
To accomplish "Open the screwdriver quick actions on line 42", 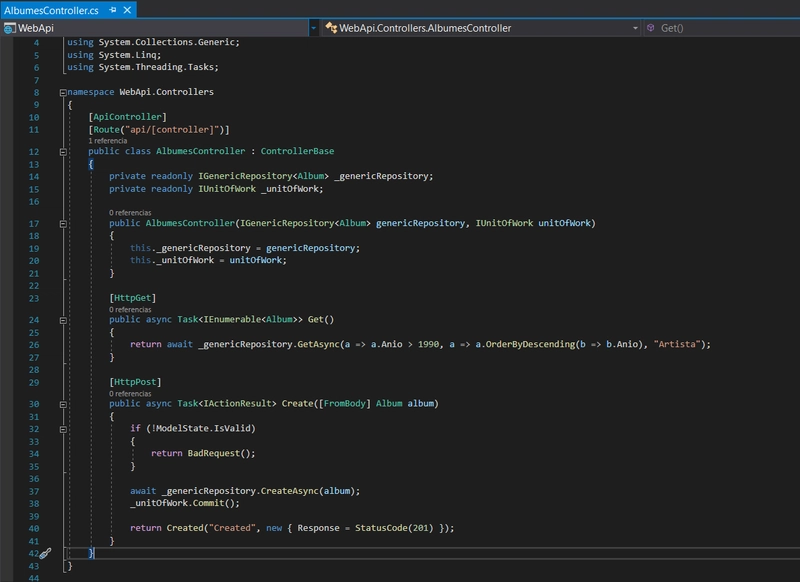I will [45, 553].
